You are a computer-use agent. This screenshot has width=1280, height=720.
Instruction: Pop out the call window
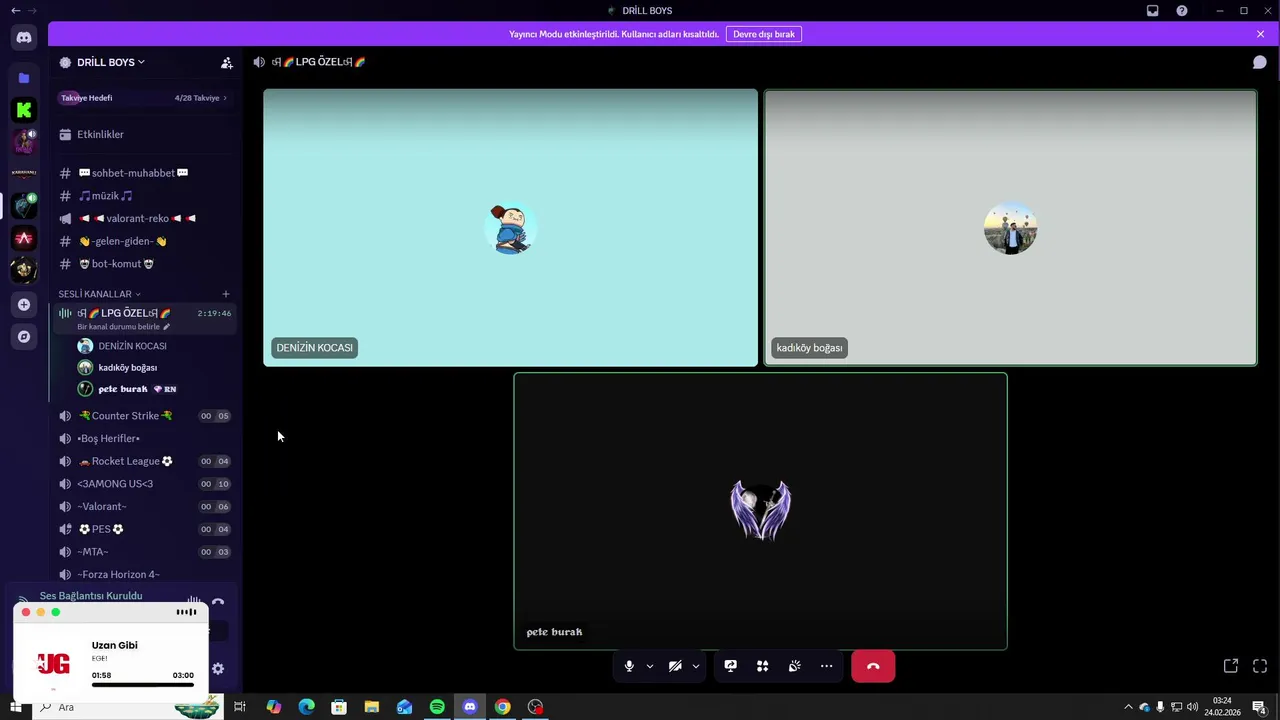(x=1231, y=666)
